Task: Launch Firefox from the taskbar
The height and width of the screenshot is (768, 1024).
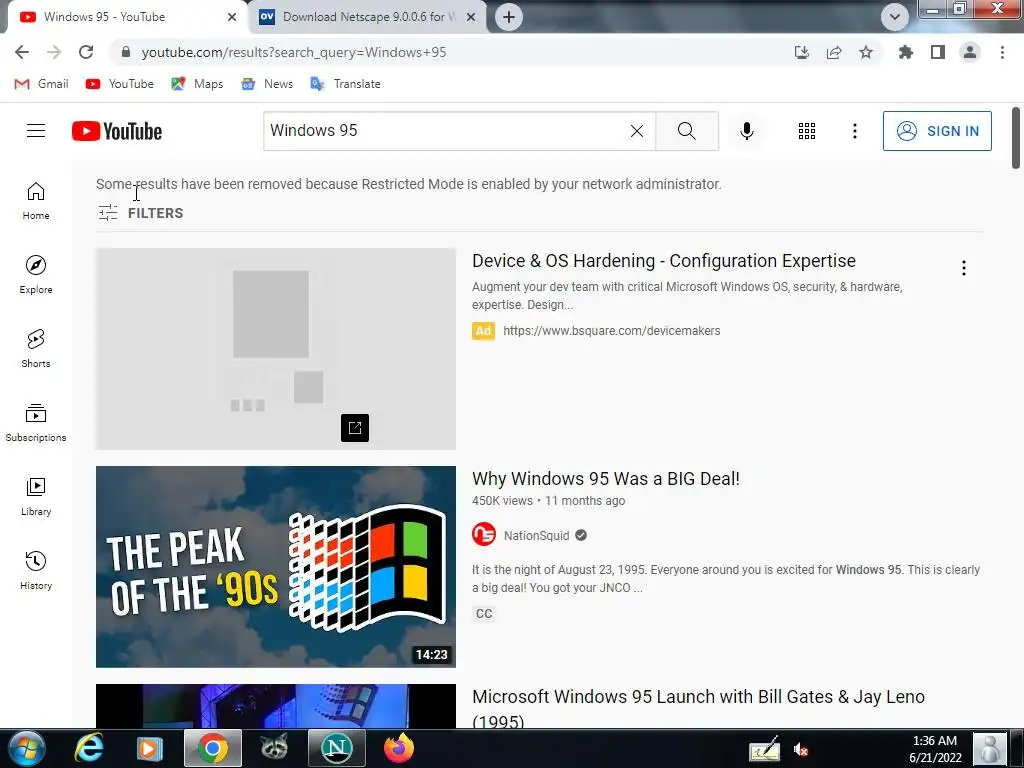Action: pyautogui.click(x=398, y=748)
